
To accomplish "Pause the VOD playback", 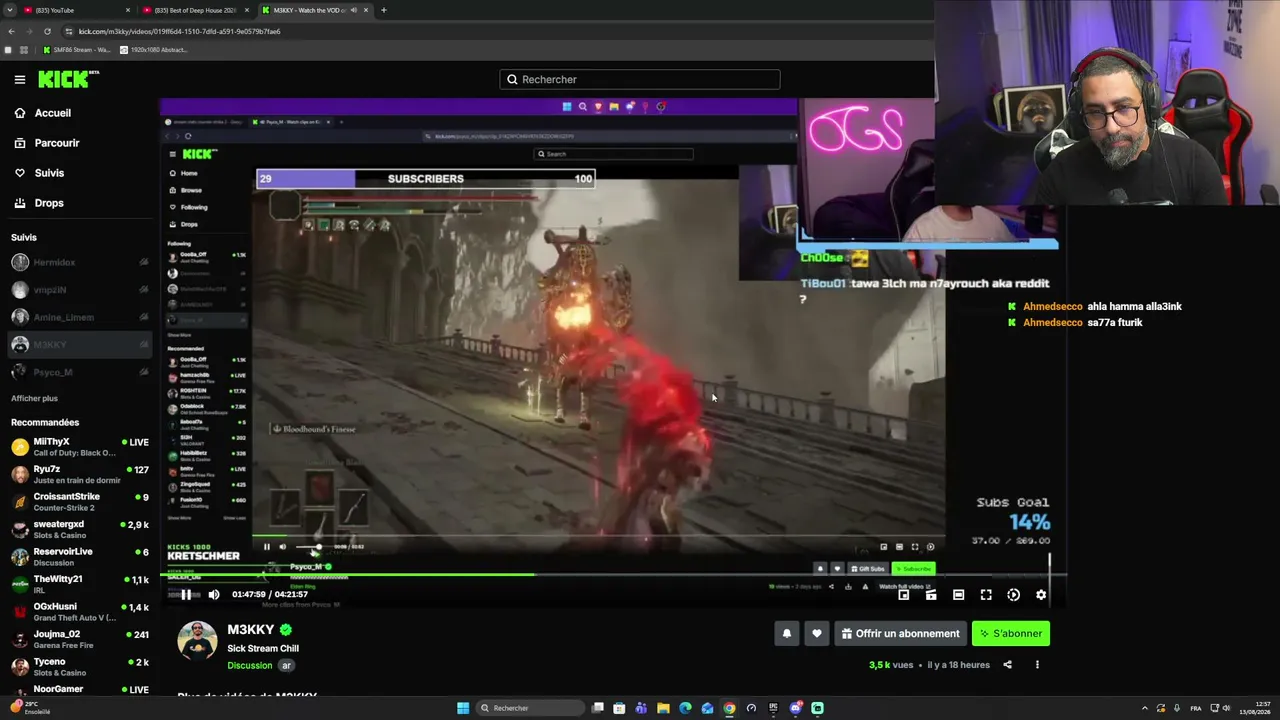I will coord(186,594).
